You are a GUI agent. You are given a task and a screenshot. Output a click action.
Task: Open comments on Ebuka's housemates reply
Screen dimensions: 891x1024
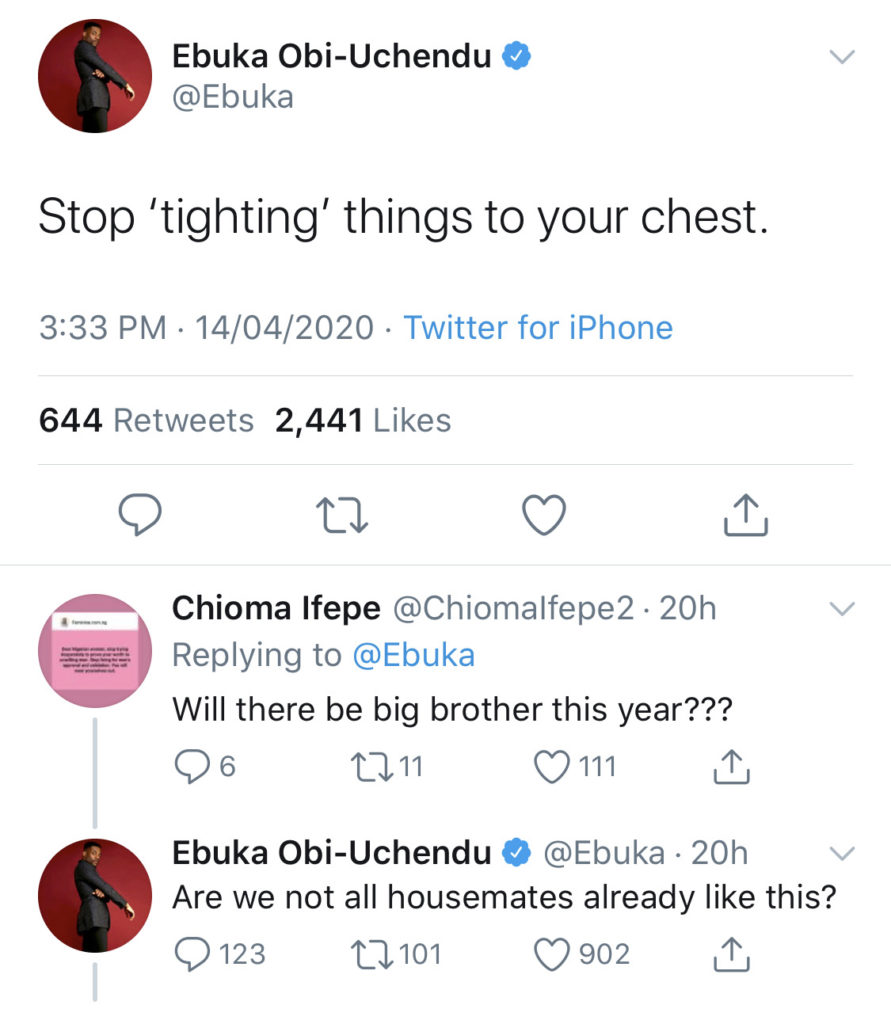click(191, 954)
